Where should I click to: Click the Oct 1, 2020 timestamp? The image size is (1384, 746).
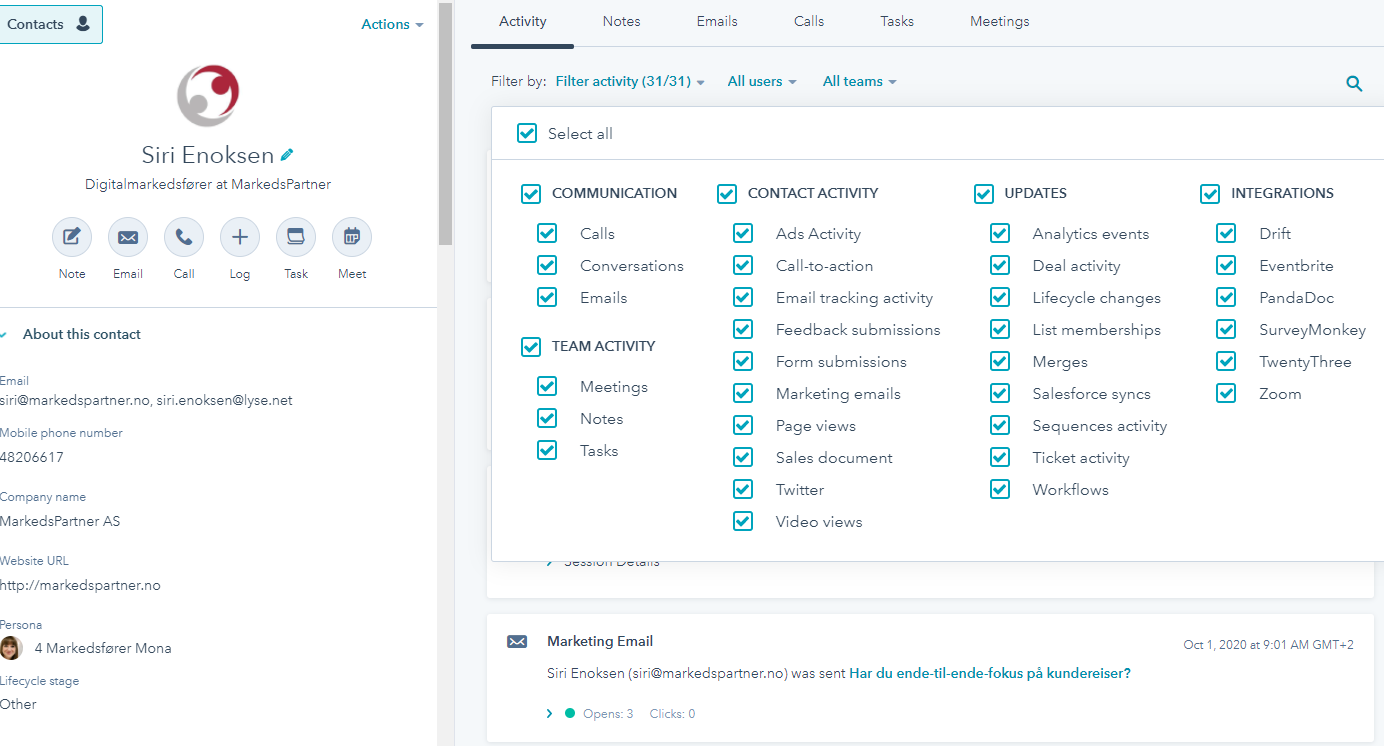pos(1268,644)
